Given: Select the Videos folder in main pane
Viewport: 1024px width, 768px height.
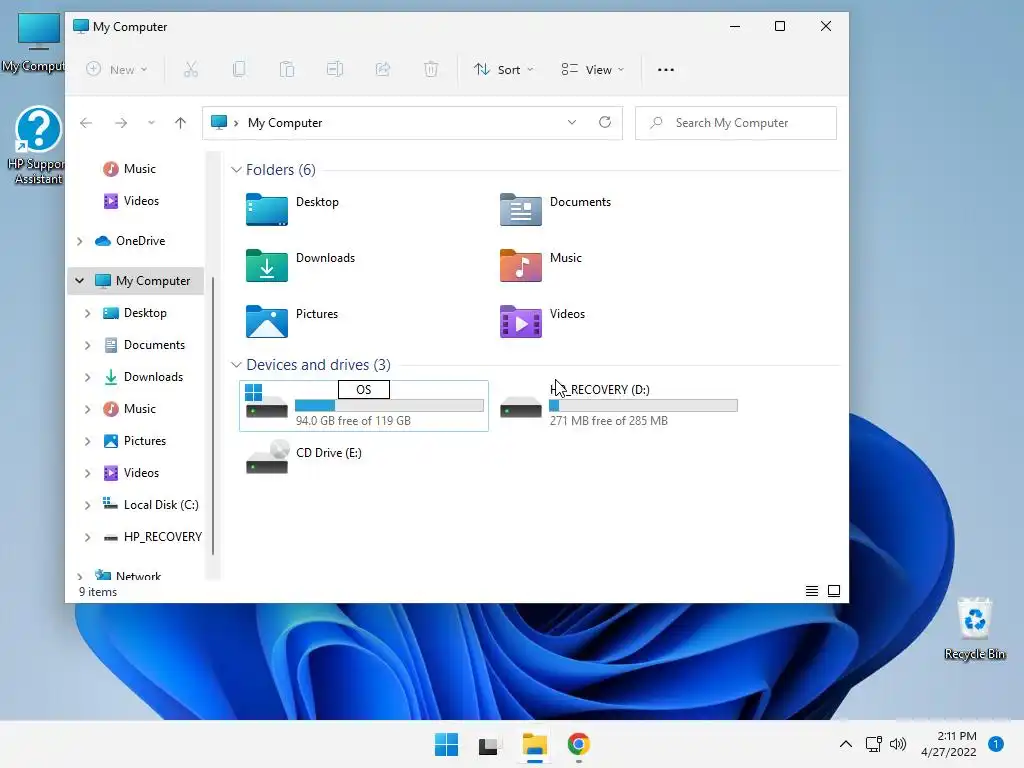Looking at the screenshot, I should coord(542,321).
